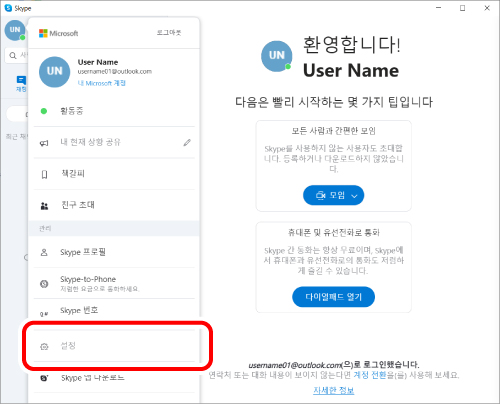Click 환영합니다! welcome heading
The image size is (500, 404).
click(351, 45)
